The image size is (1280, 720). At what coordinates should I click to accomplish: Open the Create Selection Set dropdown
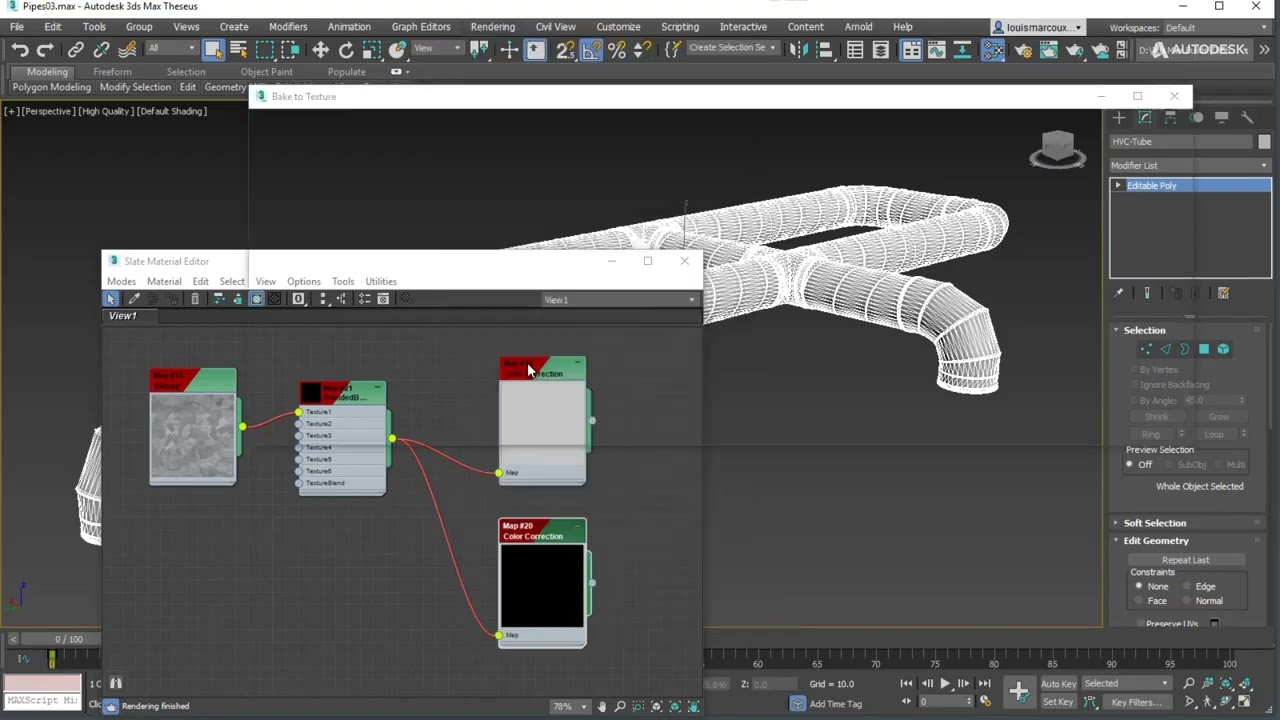point(732,48)
